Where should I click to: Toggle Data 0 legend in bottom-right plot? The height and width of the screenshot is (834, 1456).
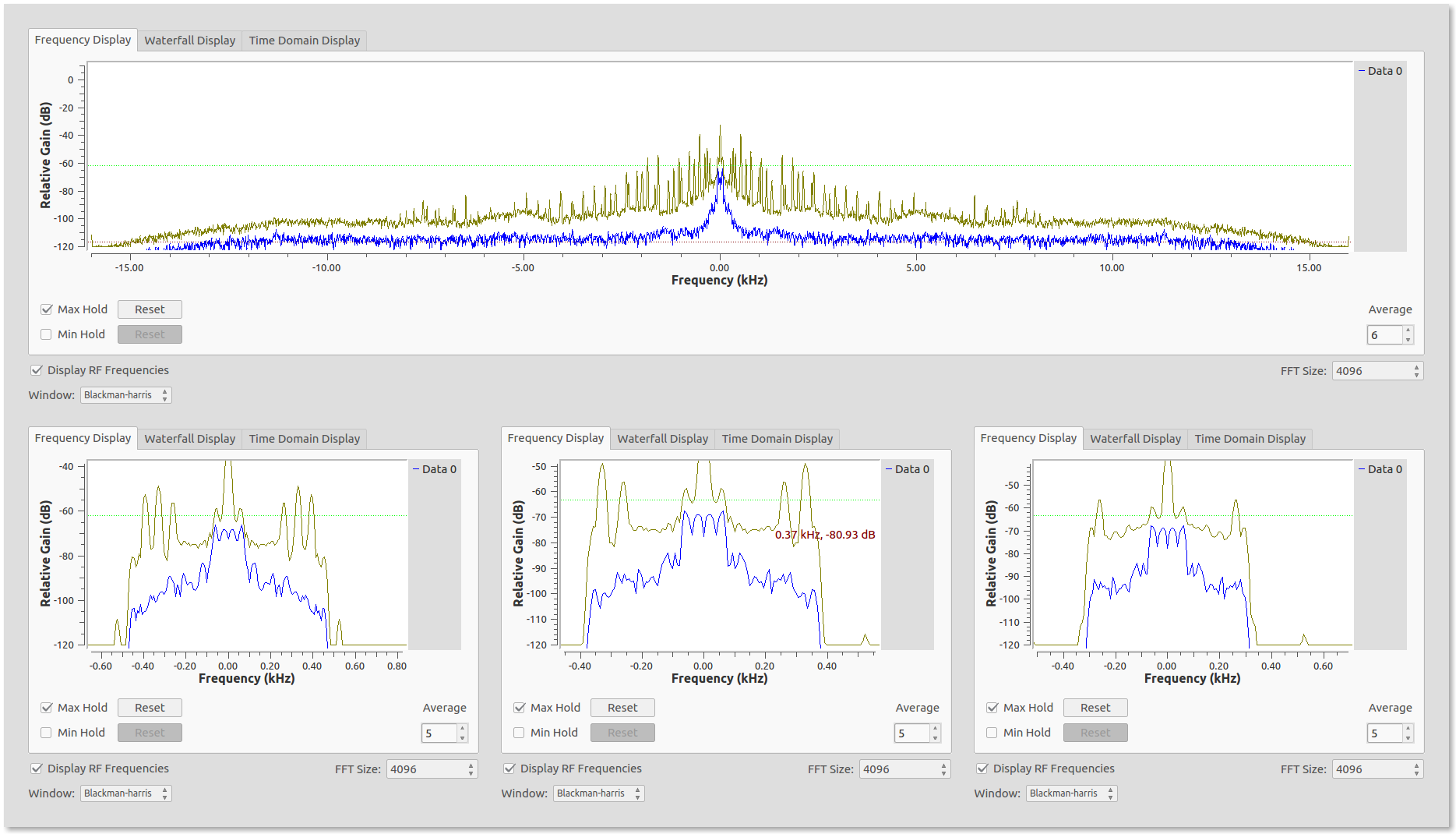1380,469
